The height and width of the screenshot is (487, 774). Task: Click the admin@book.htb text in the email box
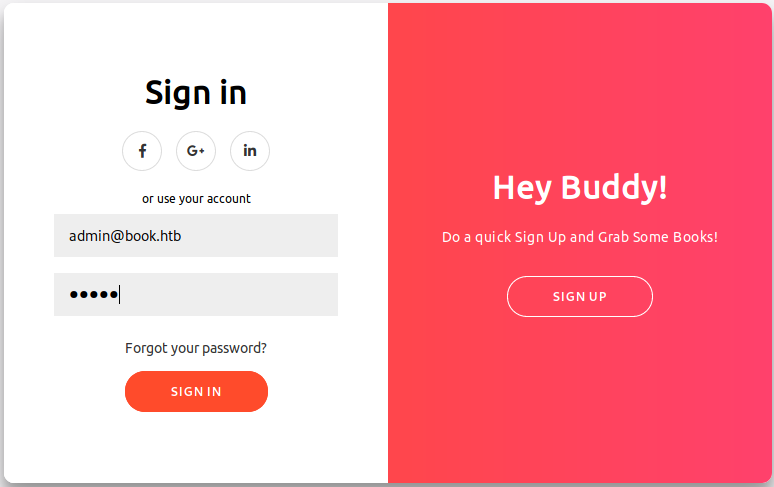point(125,236)
